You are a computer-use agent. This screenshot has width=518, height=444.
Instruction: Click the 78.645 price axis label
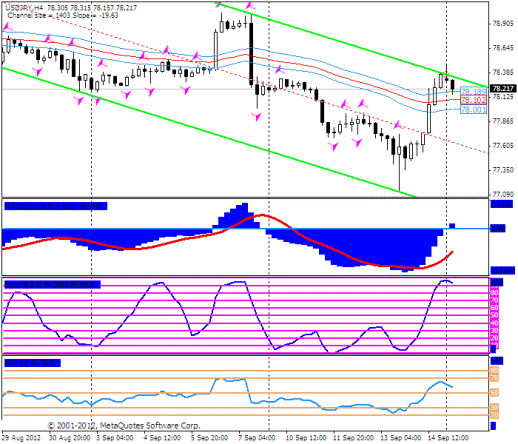[x=503, y=48]
